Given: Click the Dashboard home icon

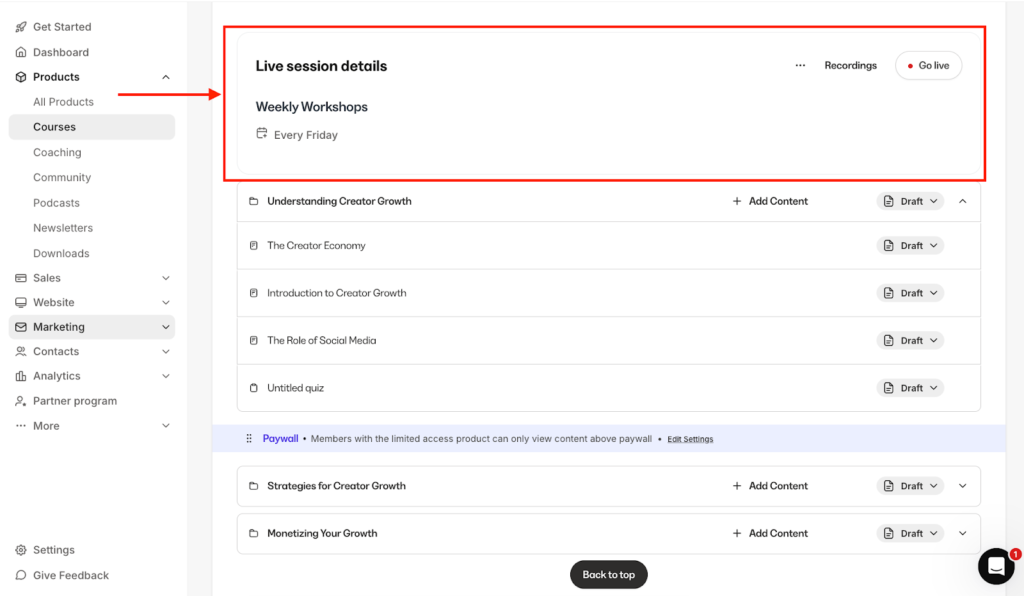Looking at the screenshot, I should click(21, 52).
